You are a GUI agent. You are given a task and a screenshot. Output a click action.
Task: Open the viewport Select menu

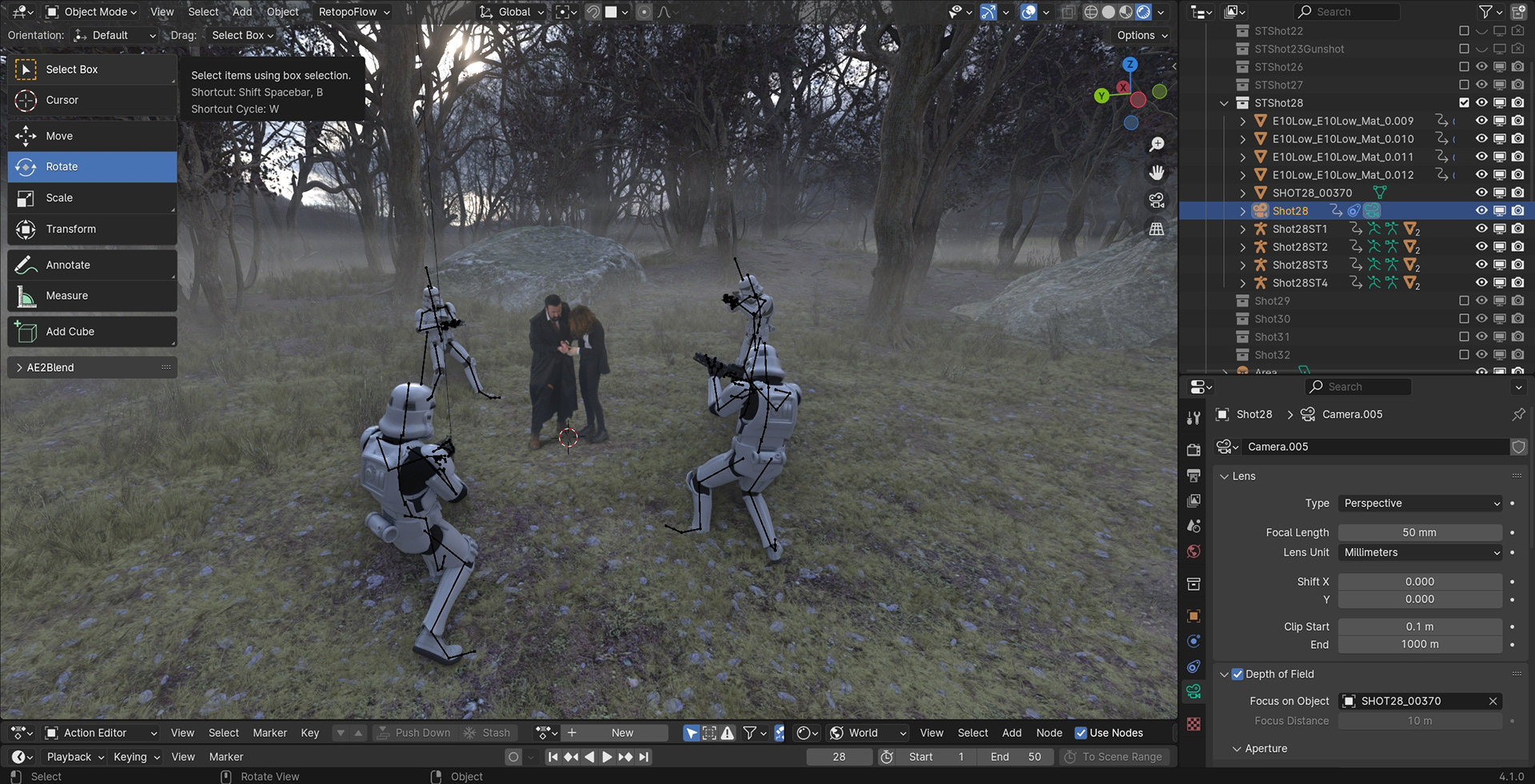(203, 12)
